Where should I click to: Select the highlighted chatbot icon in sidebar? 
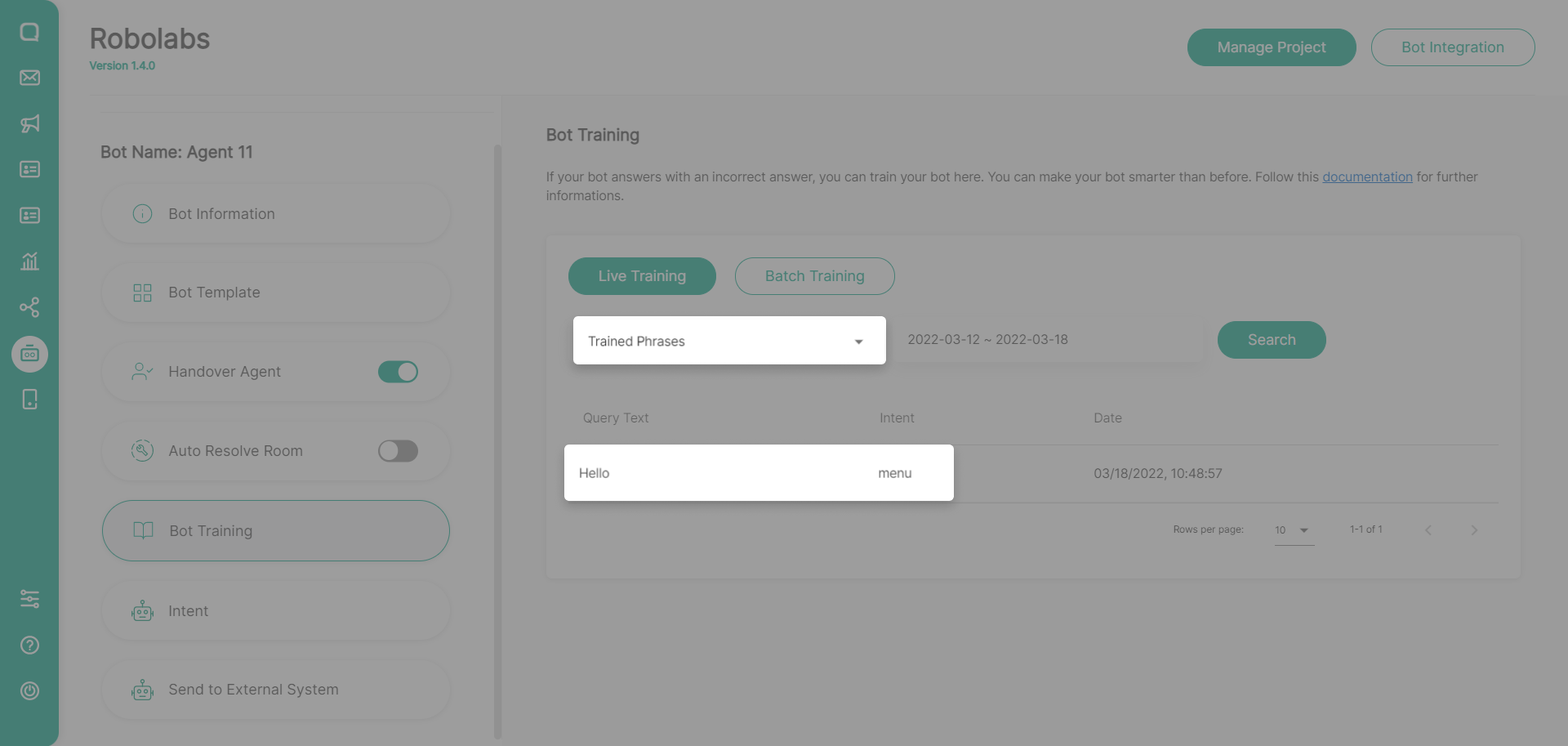coord(29,354)
